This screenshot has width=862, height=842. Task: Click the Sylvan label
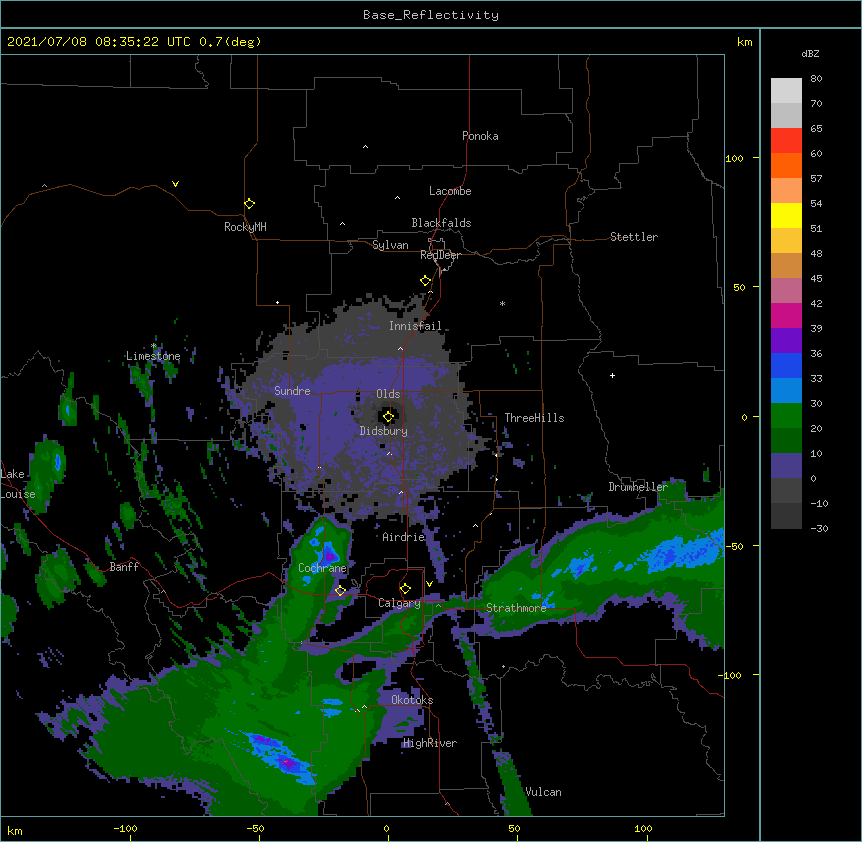pyautogui.click(x=390, y=245)
